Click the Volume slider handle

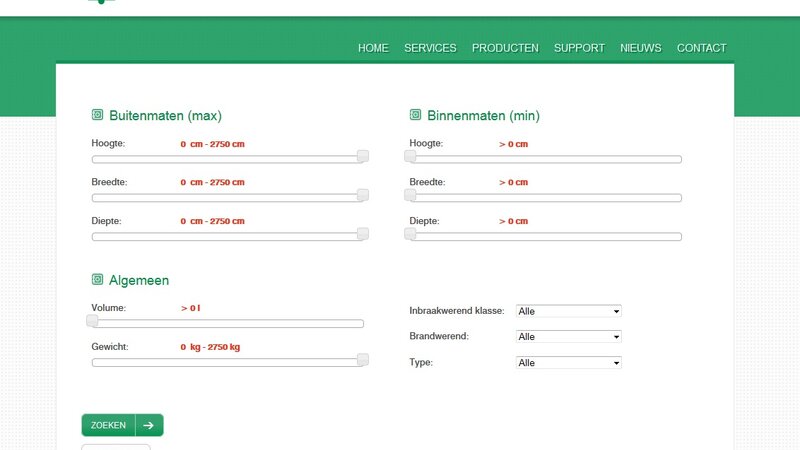[92, 321]
